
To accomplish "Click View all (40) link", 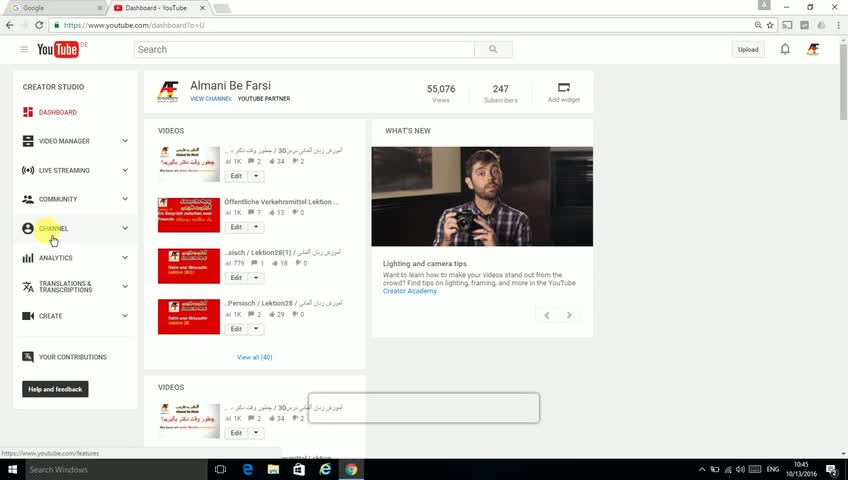I will [254, 357].
